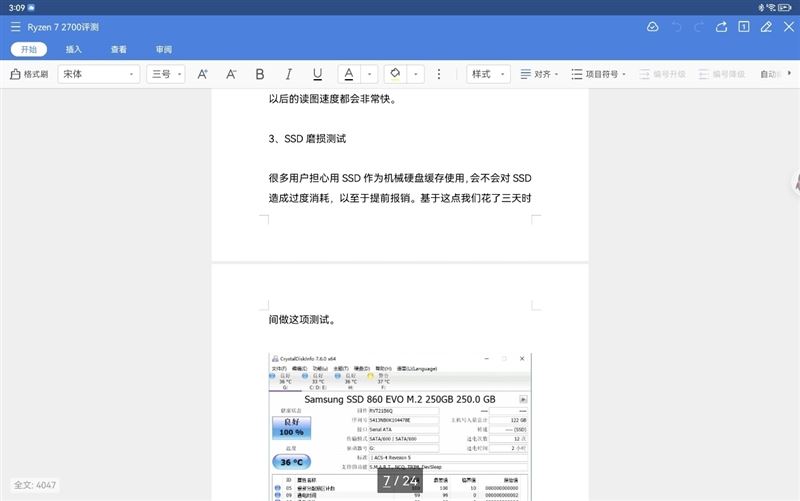Switch to the 插入 tab
This screenshot has height=501, width=800.
click(x=74, y=49)
